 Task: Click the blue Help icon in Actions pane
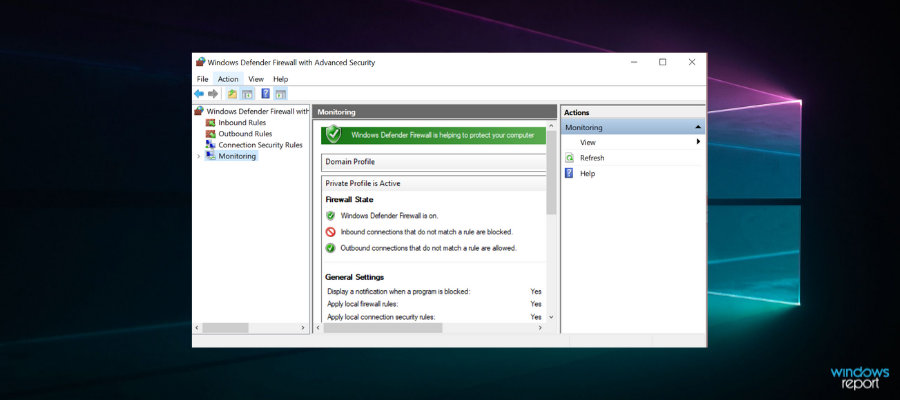point(569,173)
